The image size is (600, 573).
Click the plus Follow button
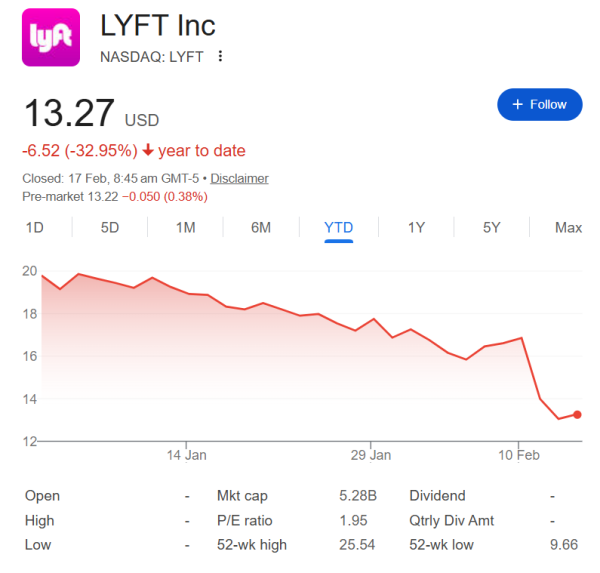pyautogui.click(x=539, y=104)
